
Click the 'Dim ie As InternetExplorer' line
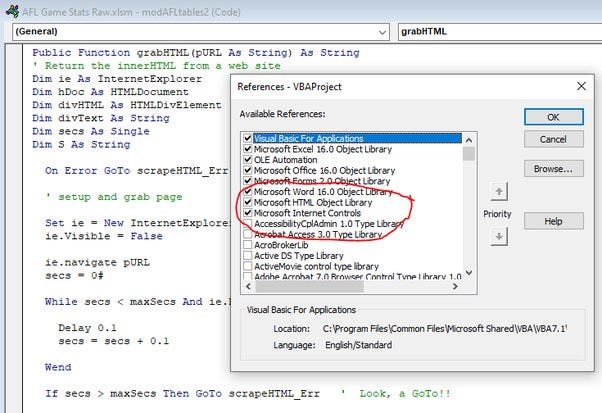(117, 79)
